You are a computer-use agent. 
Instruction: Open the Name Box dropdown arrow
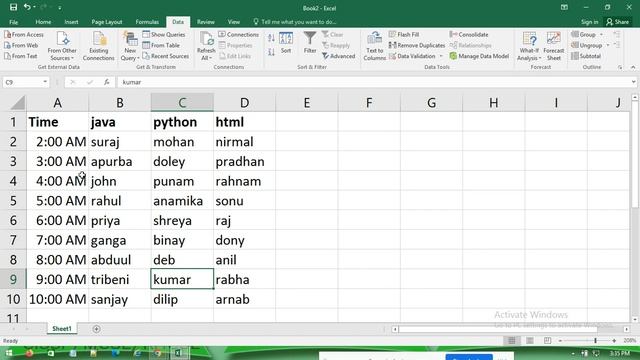point(45,82)
